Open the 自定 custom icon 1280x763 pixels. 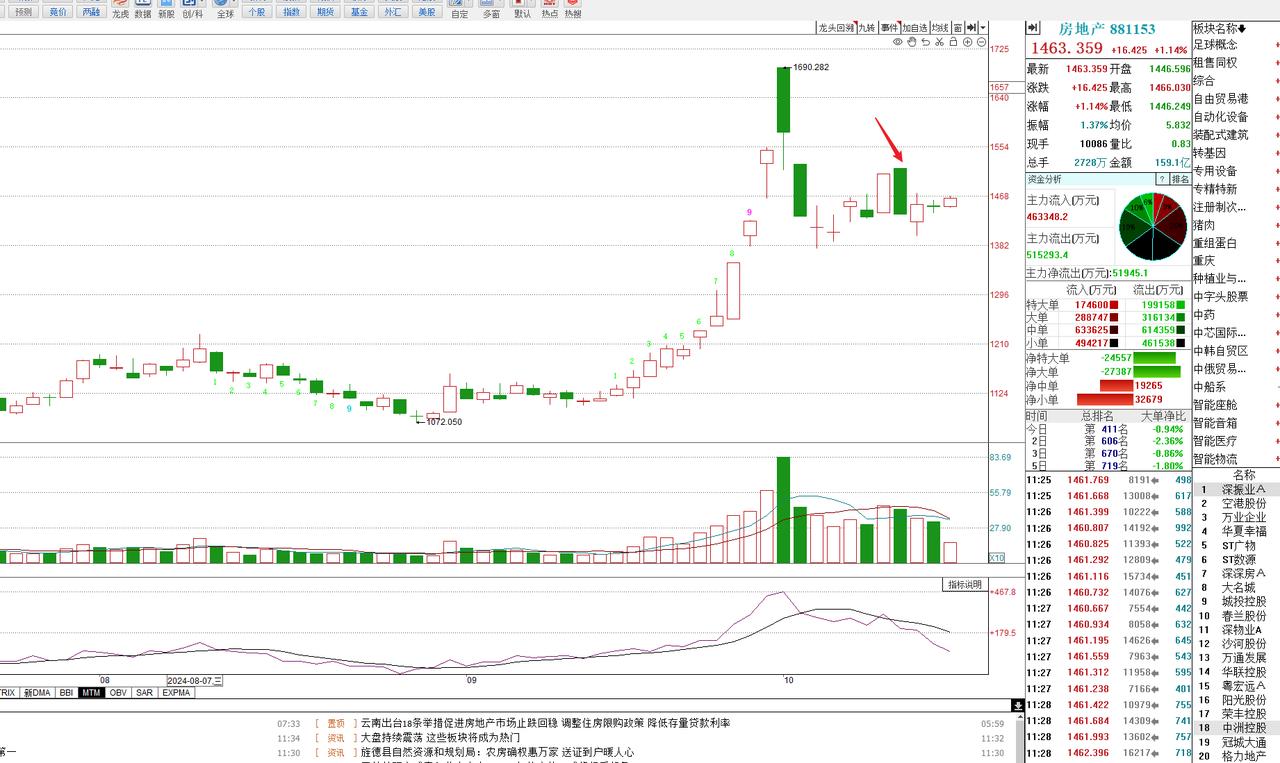(x=459, y=9)
